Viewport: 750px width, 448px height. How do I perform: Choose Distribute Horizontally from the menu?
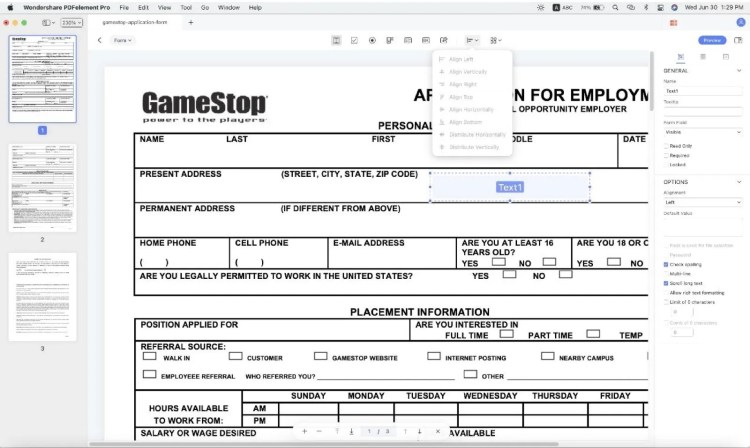(477, 134)
